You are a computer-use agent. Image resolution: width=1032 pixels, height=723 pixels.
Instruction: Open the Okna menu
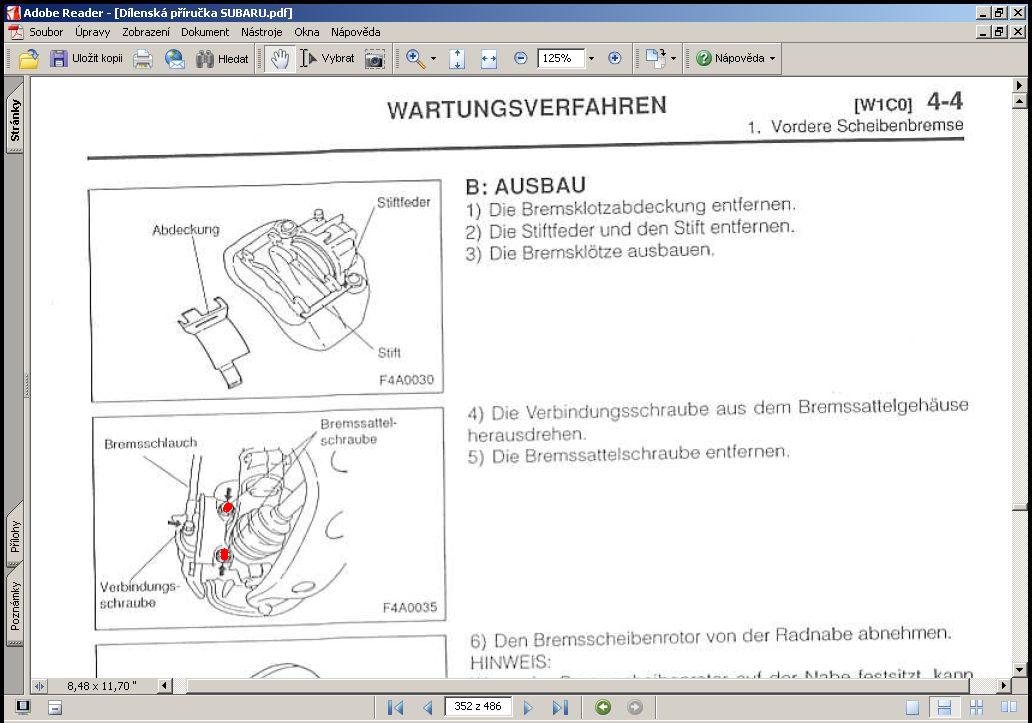point(307,32)
